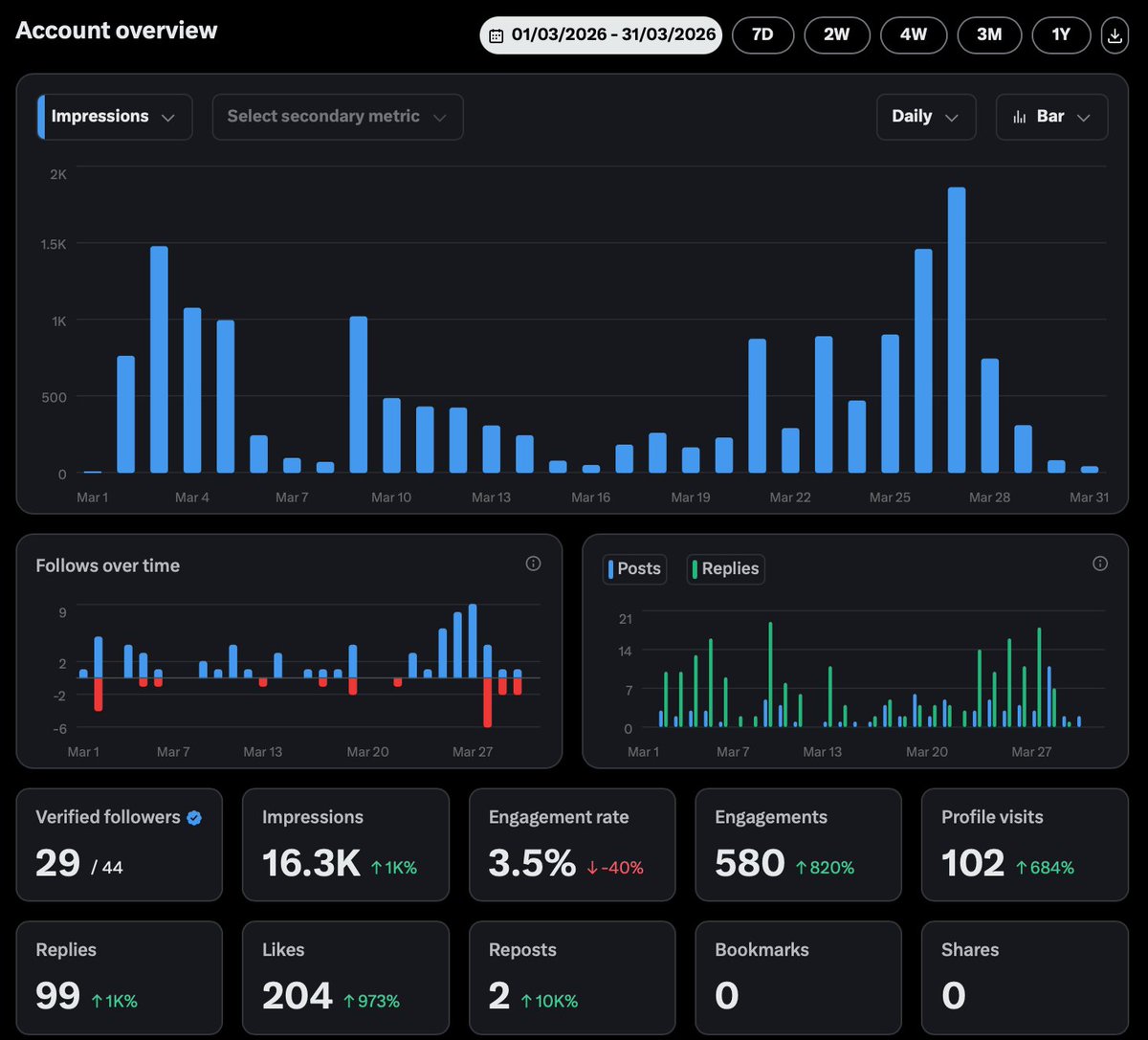Click the -40% engagement rate change

[615, 868]
